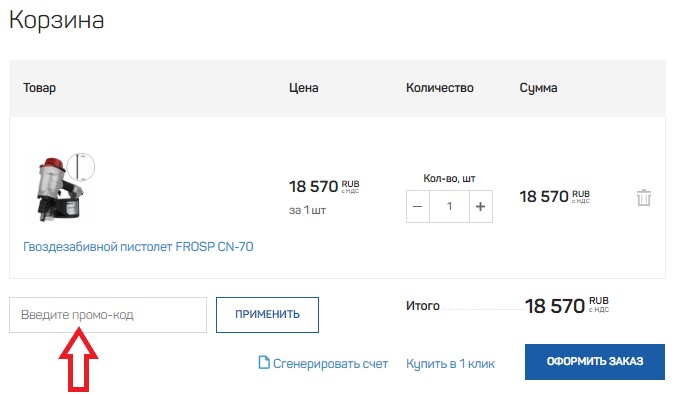Viewport: 675px width, 395px height.
Task: Delete the item using the trash icon
Action: (x=644, y=198)
